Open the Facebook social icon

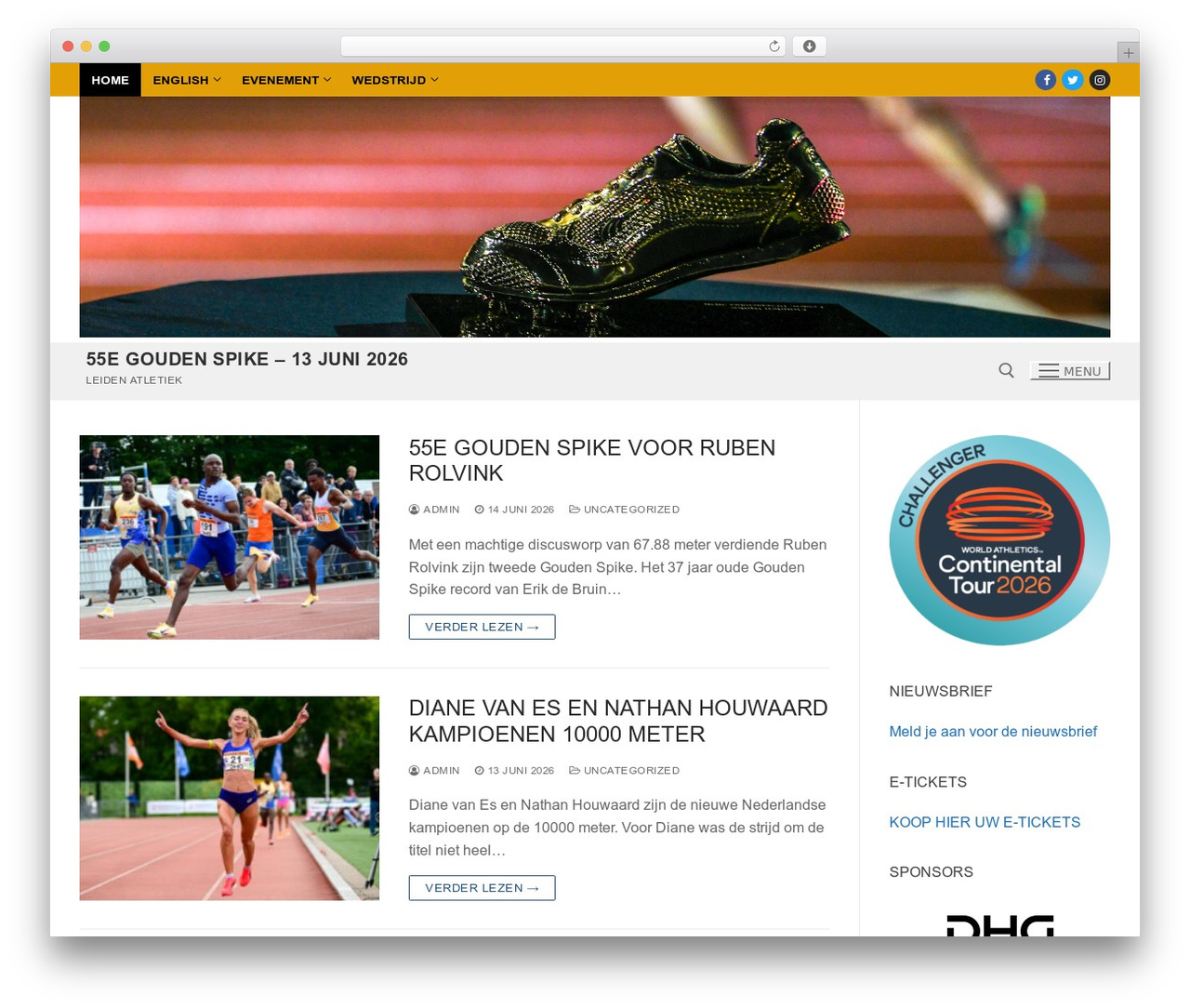pyautogui.click(x=1046, y=80)
